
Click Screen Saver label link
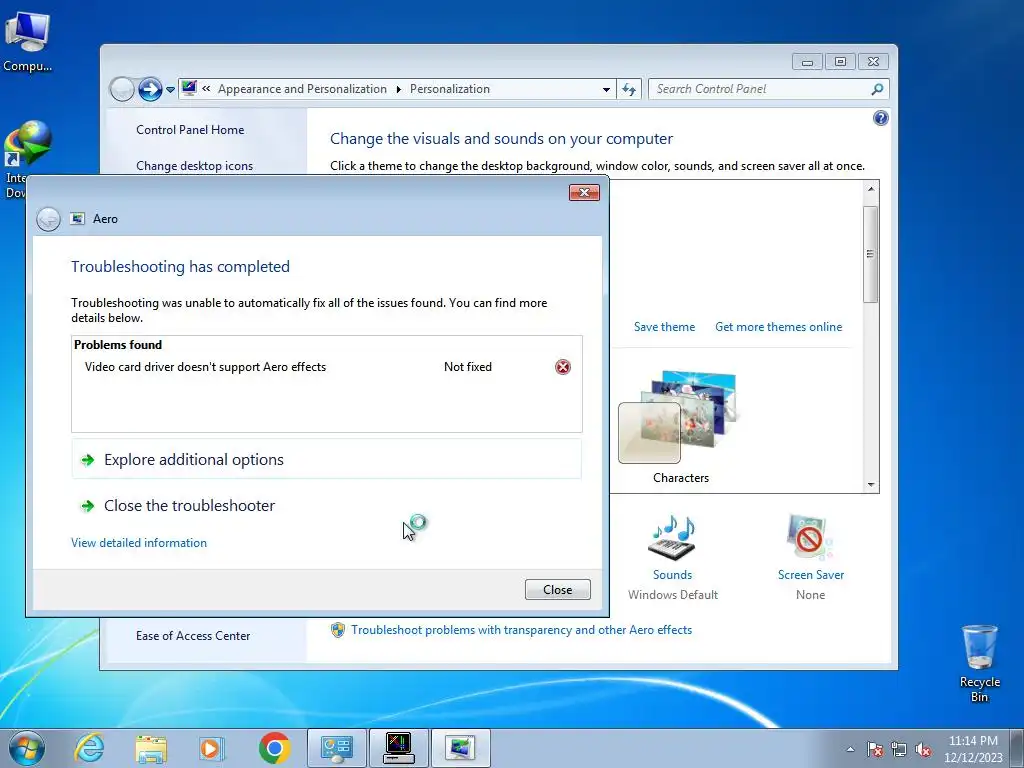click(x=810, y=575)
